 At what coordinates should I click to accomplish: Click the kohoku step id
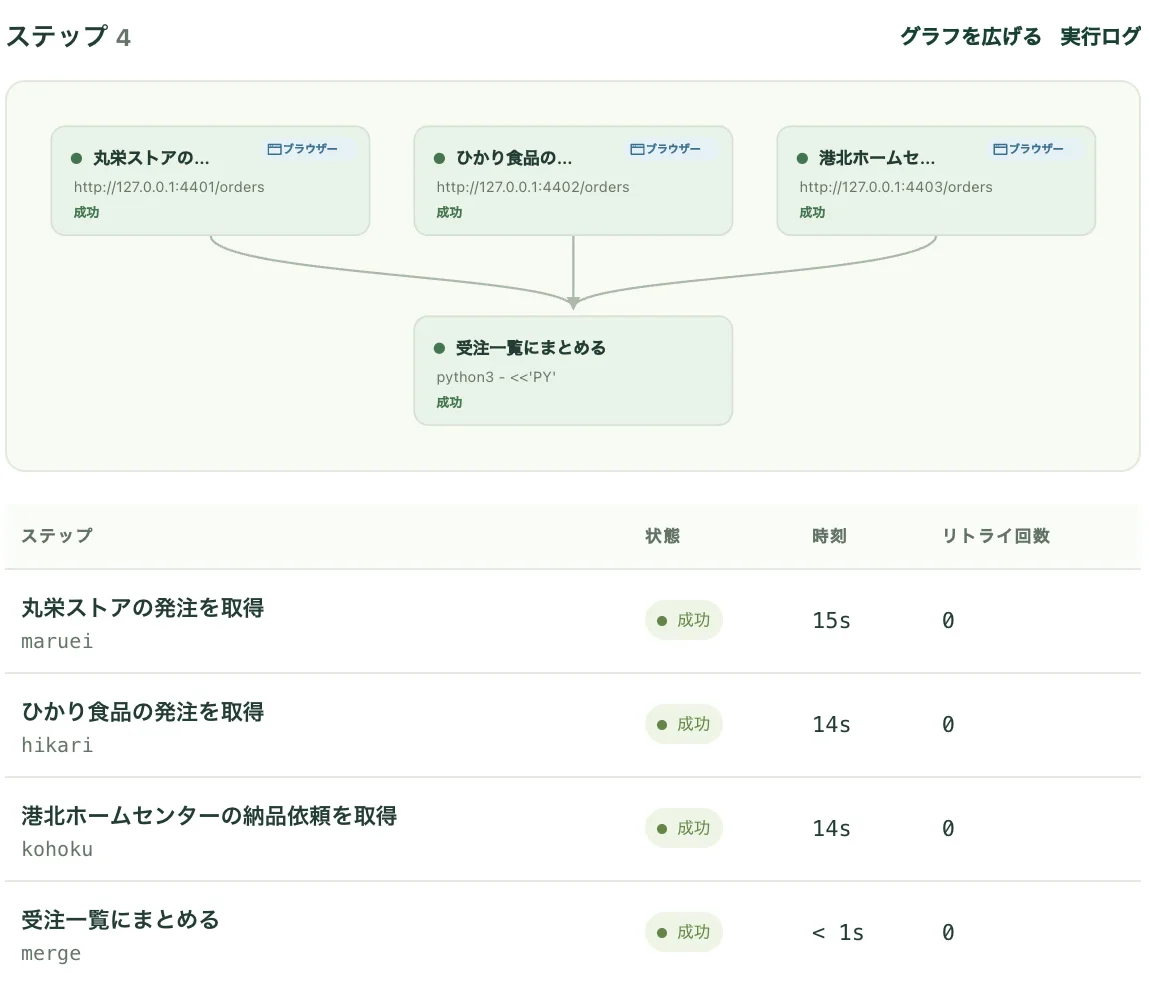pos(57,850)
